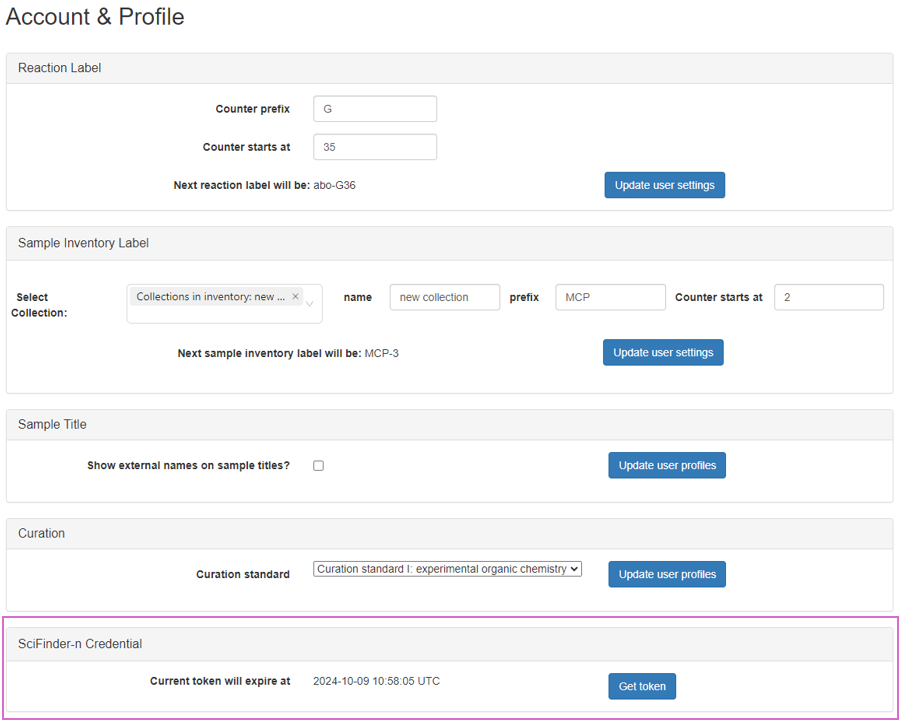Click Update user profiles in Curation section
902x722 pixels.
click(x=667, y=574)
